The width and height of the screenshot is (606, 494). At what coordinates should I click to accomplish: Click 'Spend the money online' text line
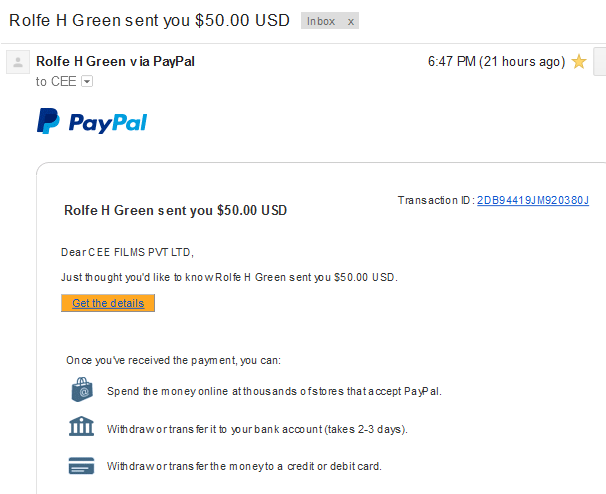click(x=274, y=391)
